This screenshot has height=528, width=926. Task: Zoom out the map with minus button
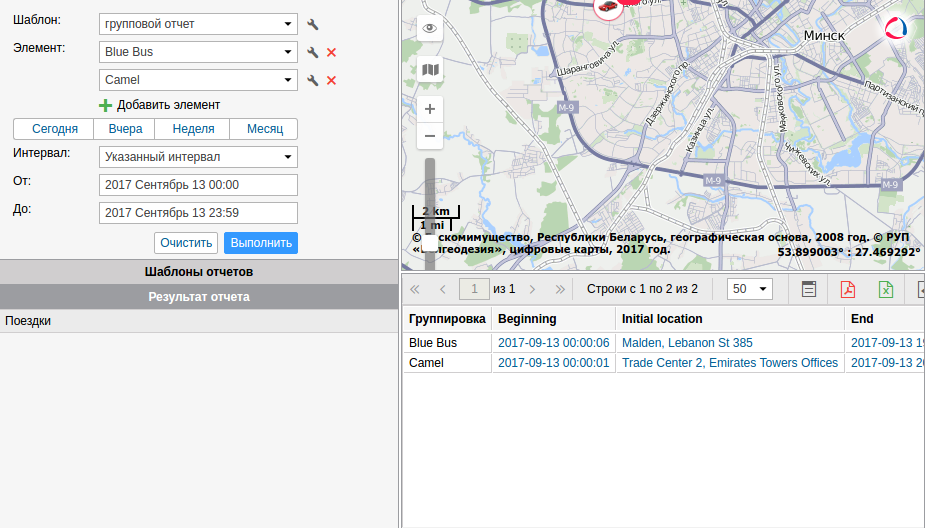(430, 136)
